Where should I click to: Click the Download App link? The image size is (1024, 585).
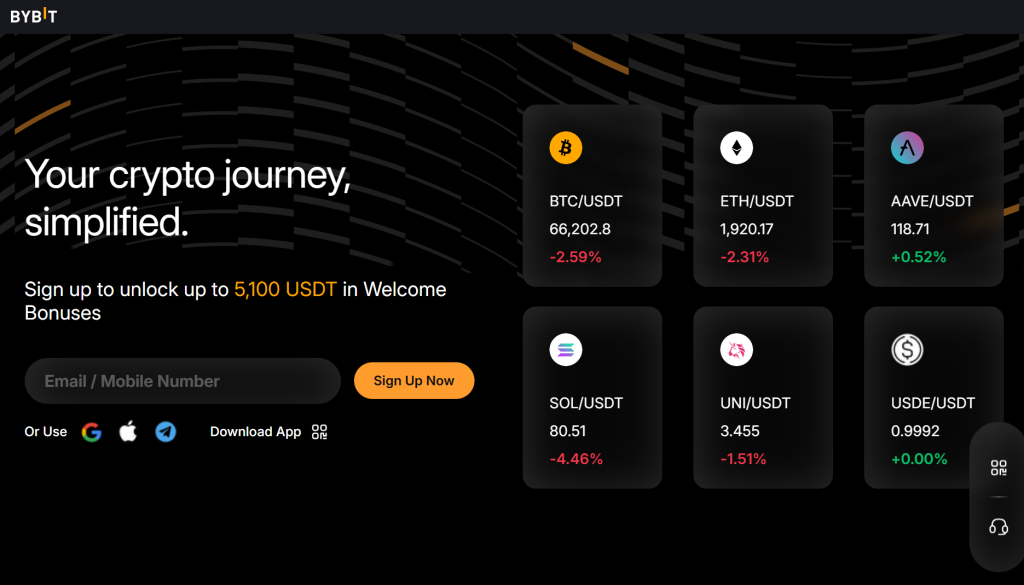point(255,431)
